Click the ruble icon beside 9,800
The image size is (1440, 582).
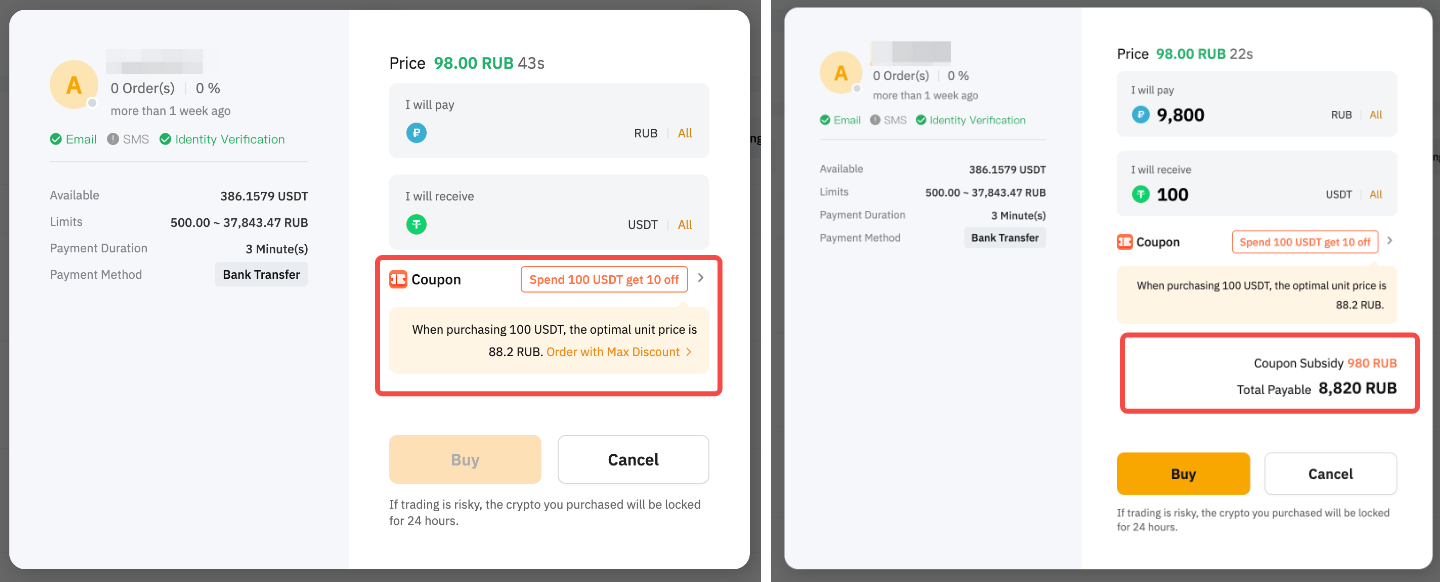1141,115
